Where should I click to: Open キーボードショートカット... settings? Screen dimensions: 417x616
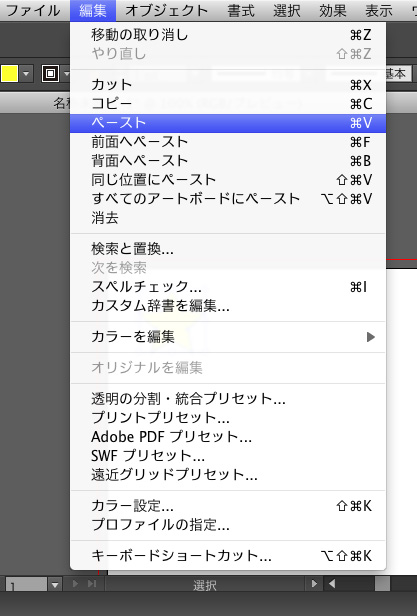pyautogui.click(x=228, y=556)
